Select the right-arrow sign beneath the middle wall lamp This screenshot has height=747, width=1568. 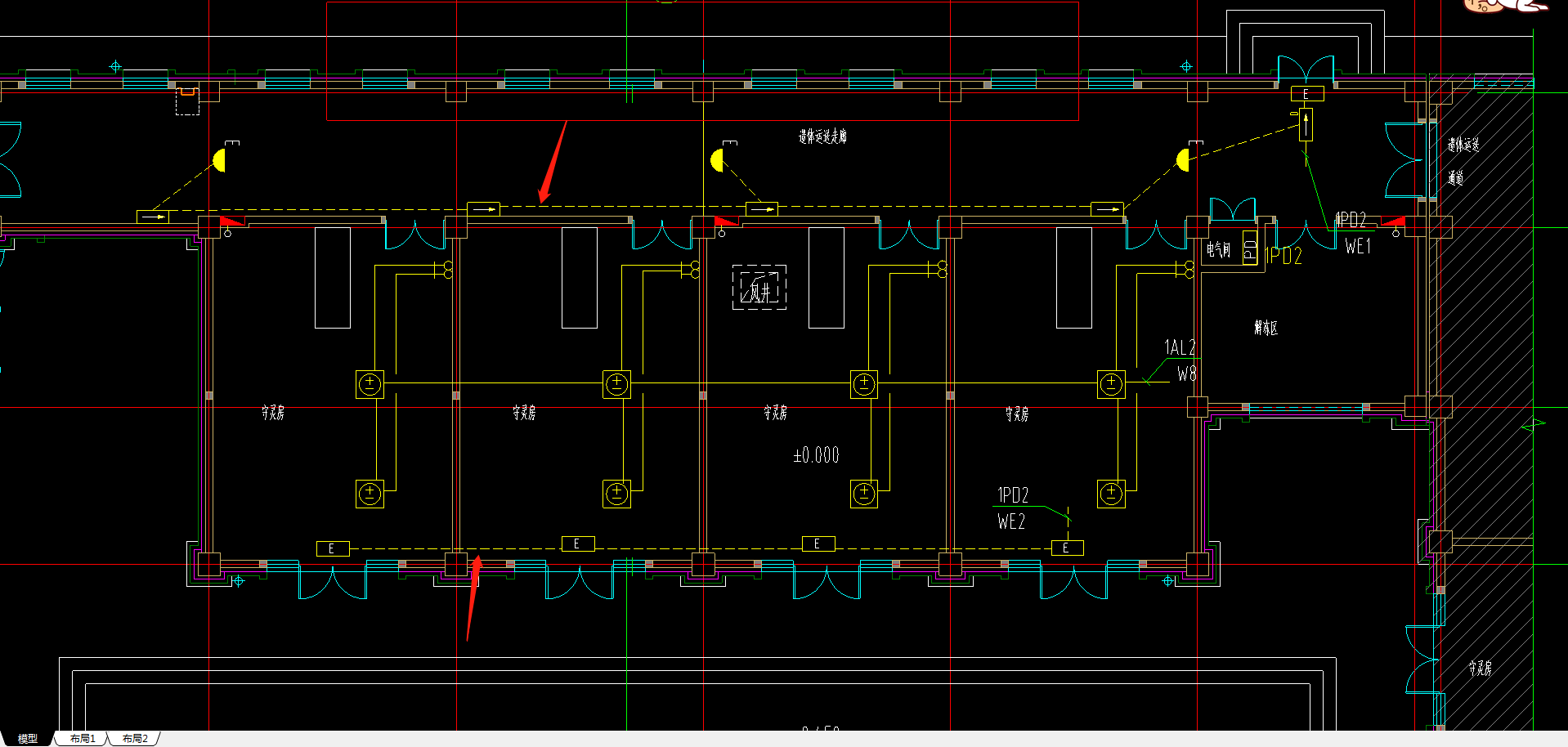761,209
